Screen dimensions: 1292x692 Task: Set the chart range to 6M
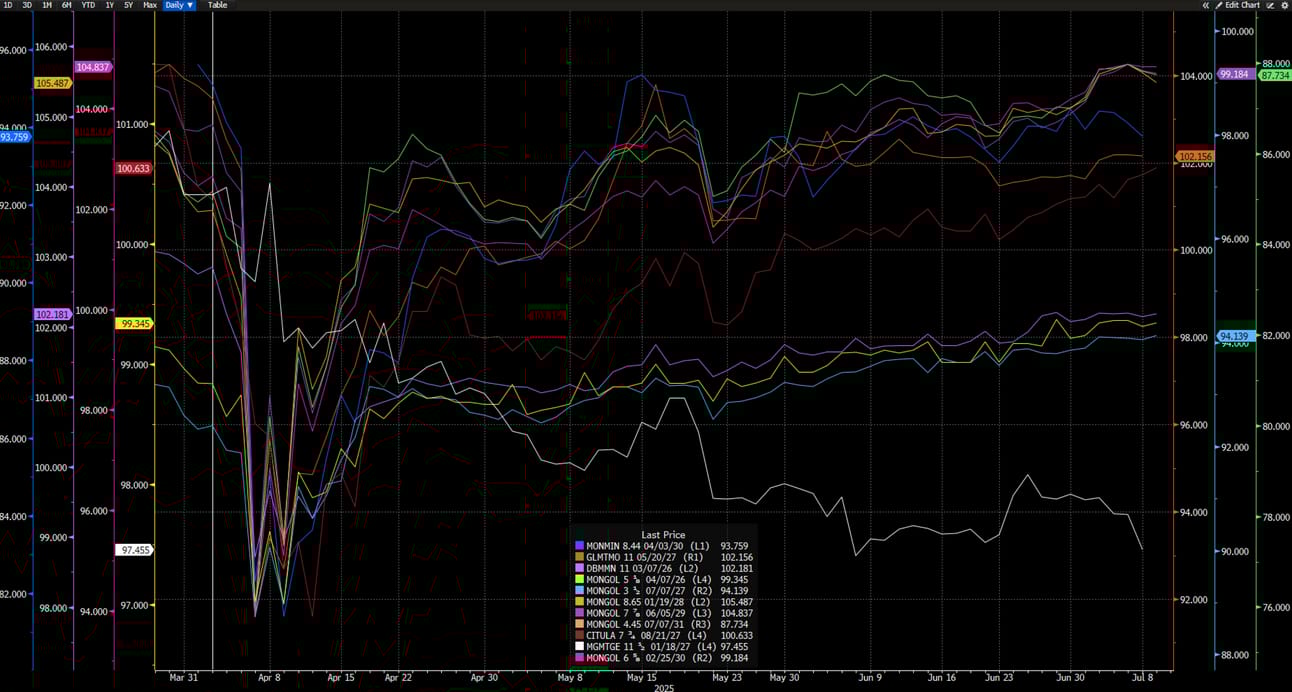66,5
